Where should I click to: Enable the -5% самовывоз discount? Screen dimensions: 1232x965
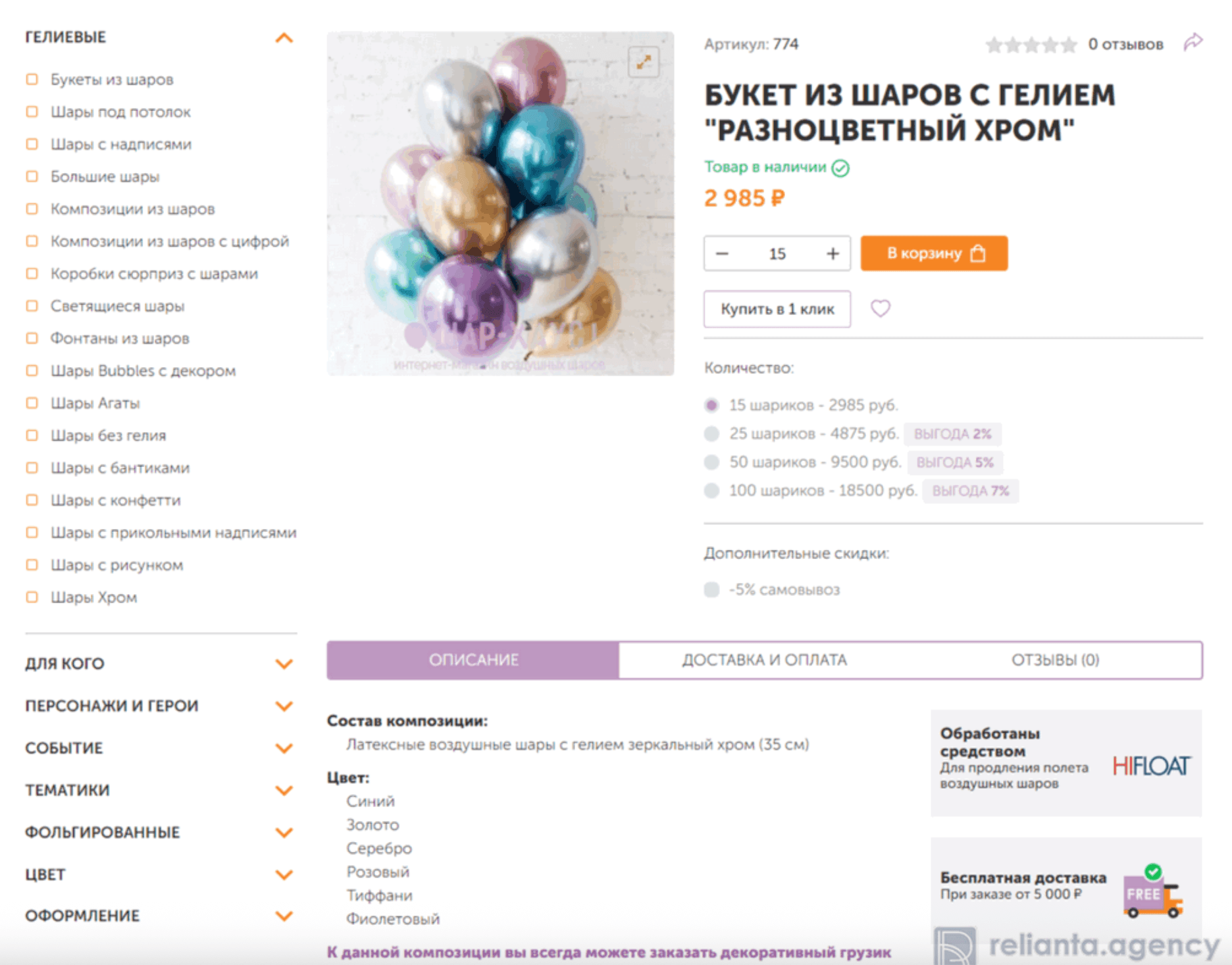(711, 589)
